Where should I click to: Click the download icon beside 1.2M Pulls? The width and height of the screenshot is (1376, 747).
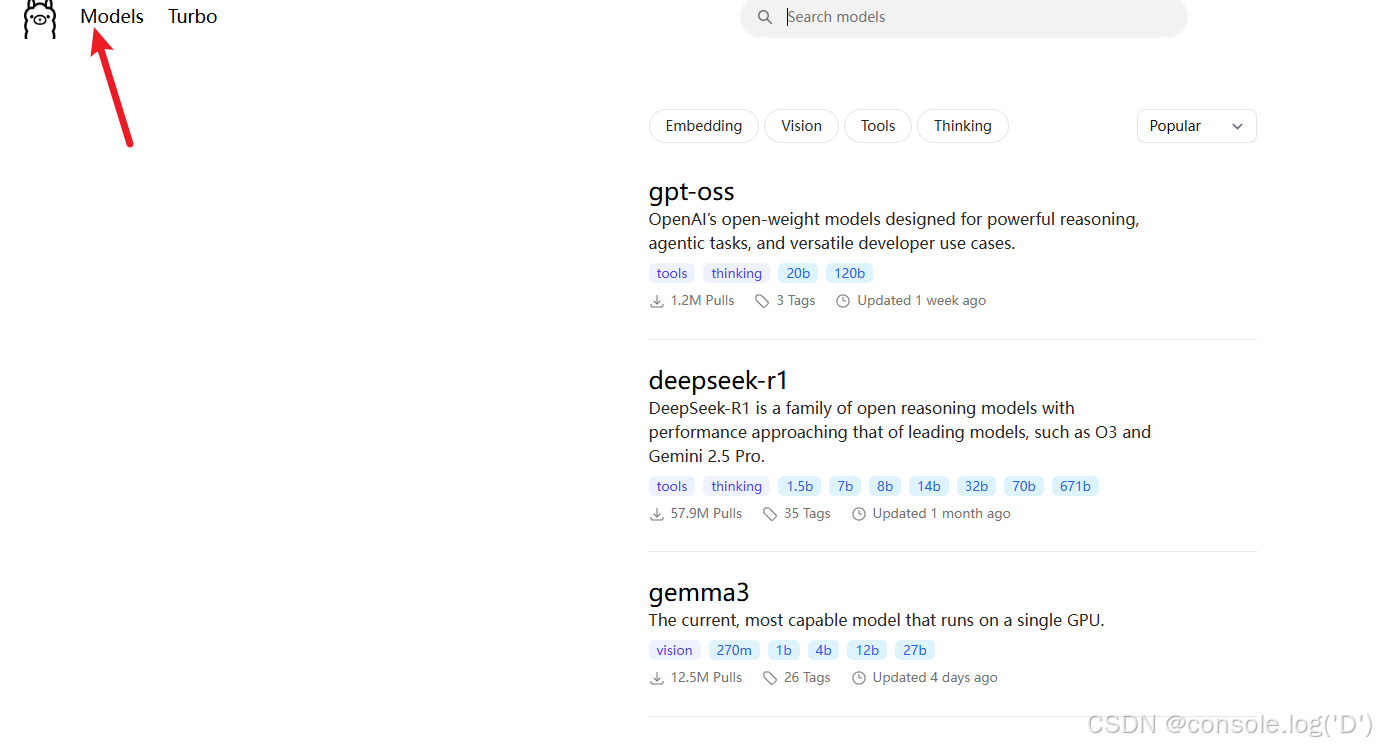tap(657, 301)
